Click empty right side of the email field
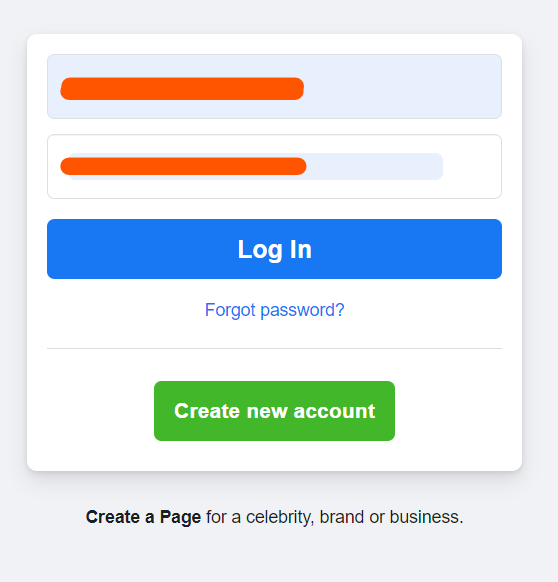Viewport: 558px width, 582px height. [x=403, y=86]
